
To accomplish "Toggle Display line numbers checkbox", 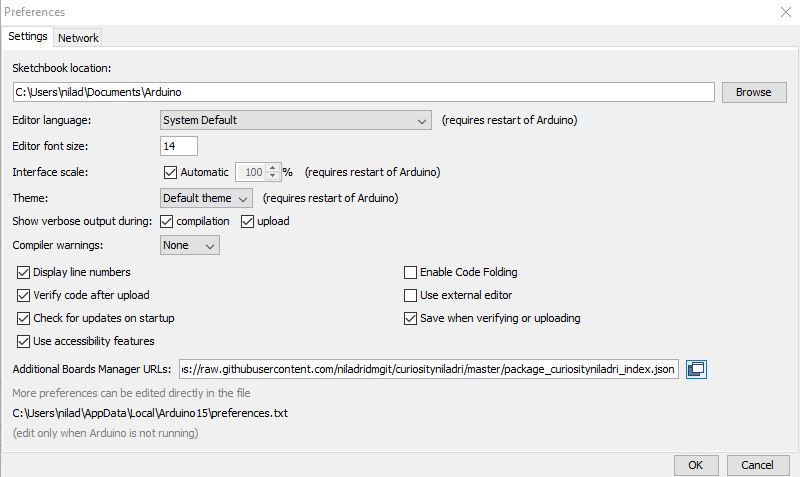I will (23, 272).
